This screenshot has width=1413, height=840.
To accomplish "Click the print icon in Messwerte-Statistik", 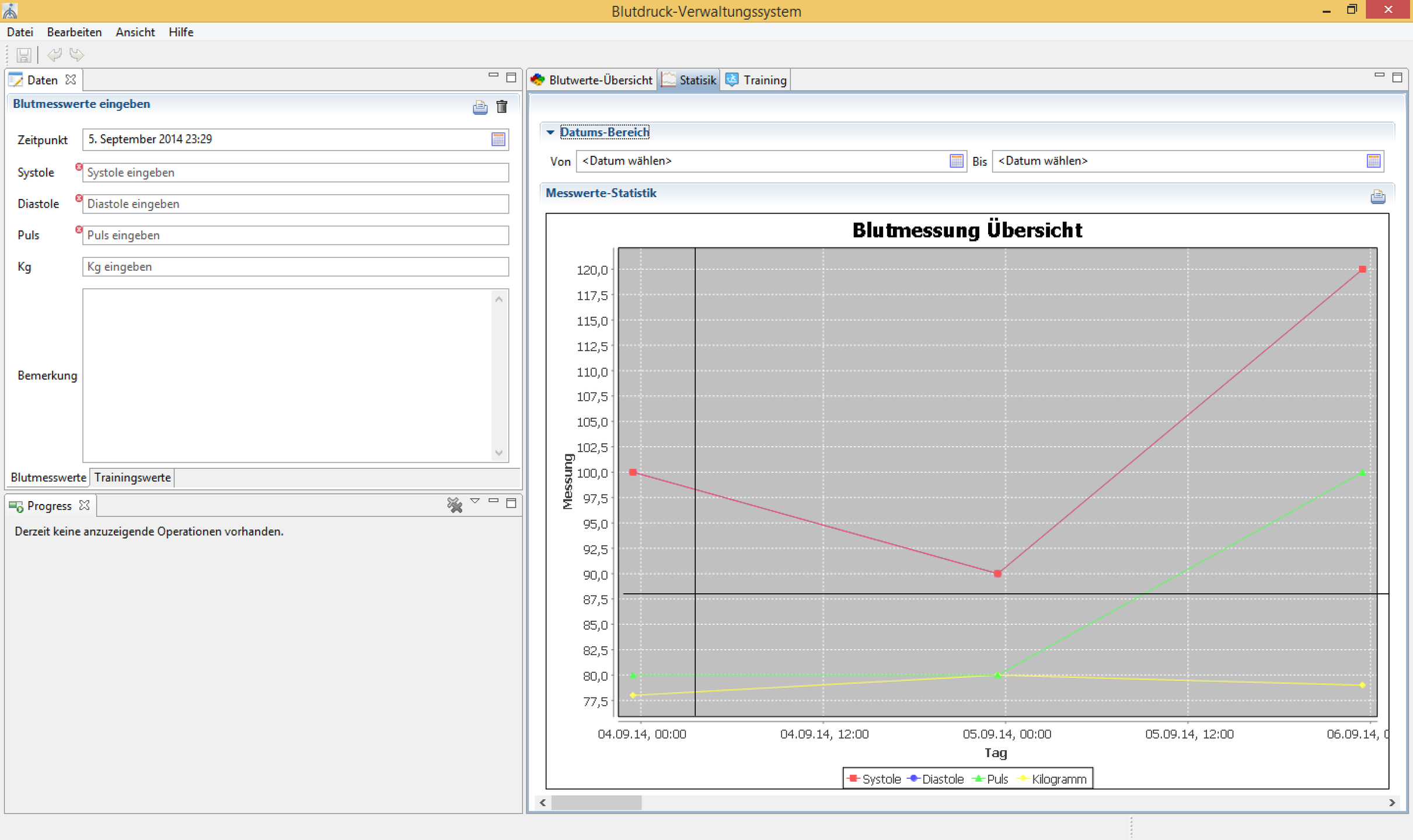I will pos(1377,197).
